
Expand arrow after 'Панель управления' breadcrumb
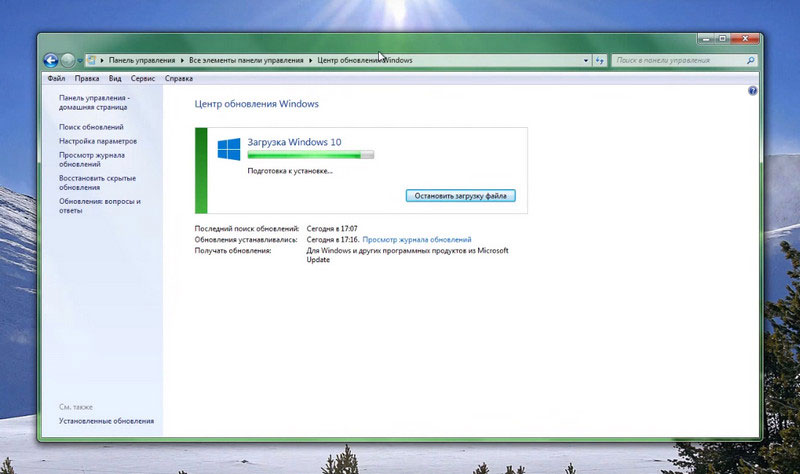182,60
